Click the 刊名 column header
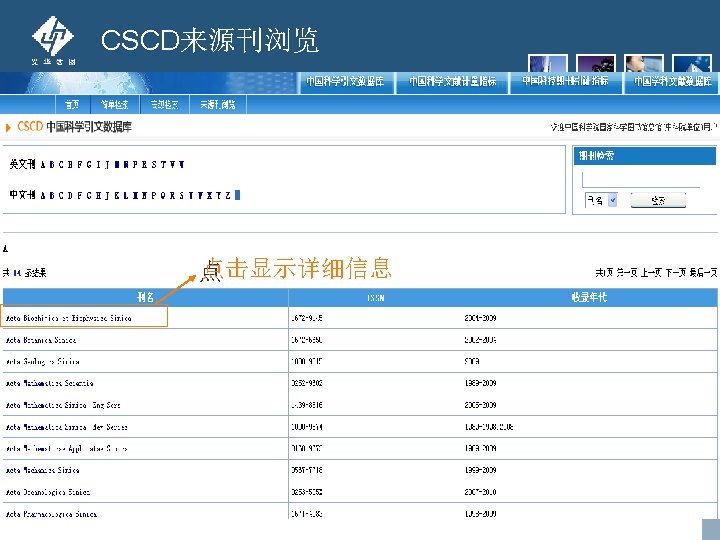 pos(146,297)
